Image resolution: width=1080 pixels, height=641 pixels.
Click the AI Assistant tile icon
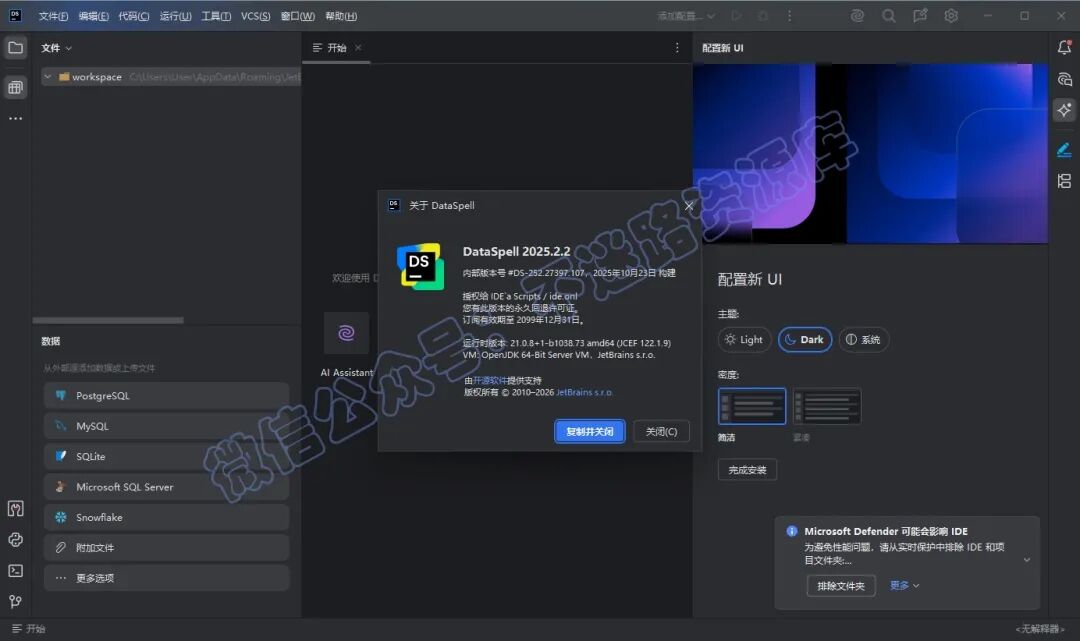point(346,333)
